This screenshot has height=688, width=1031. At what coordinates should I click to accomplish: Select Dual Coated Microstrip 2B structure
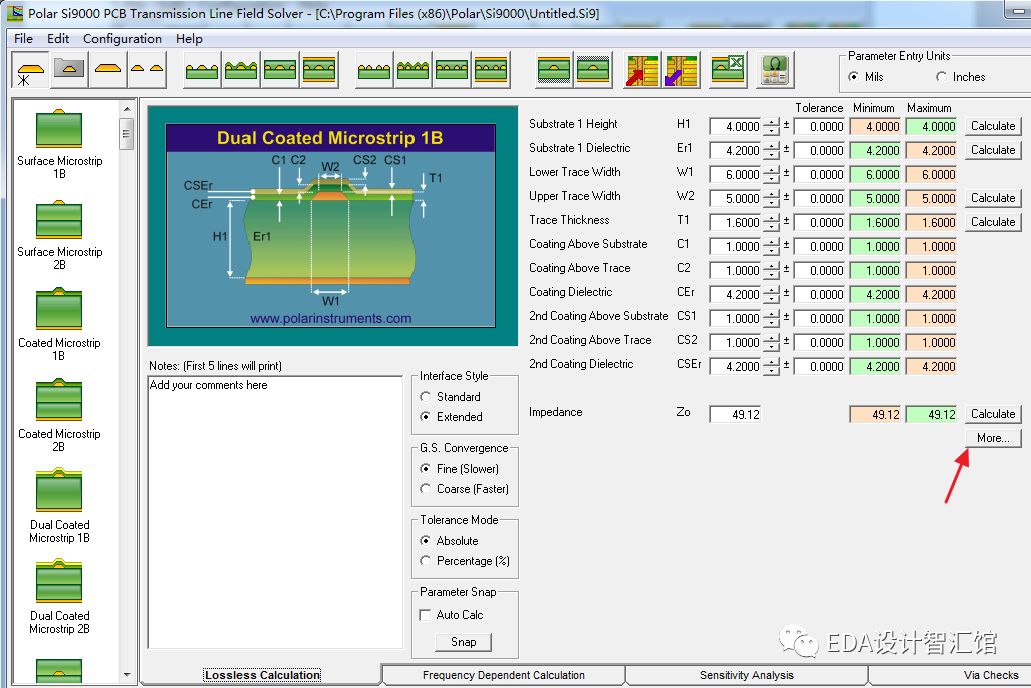pyautogui.click(x=59, y=599)
